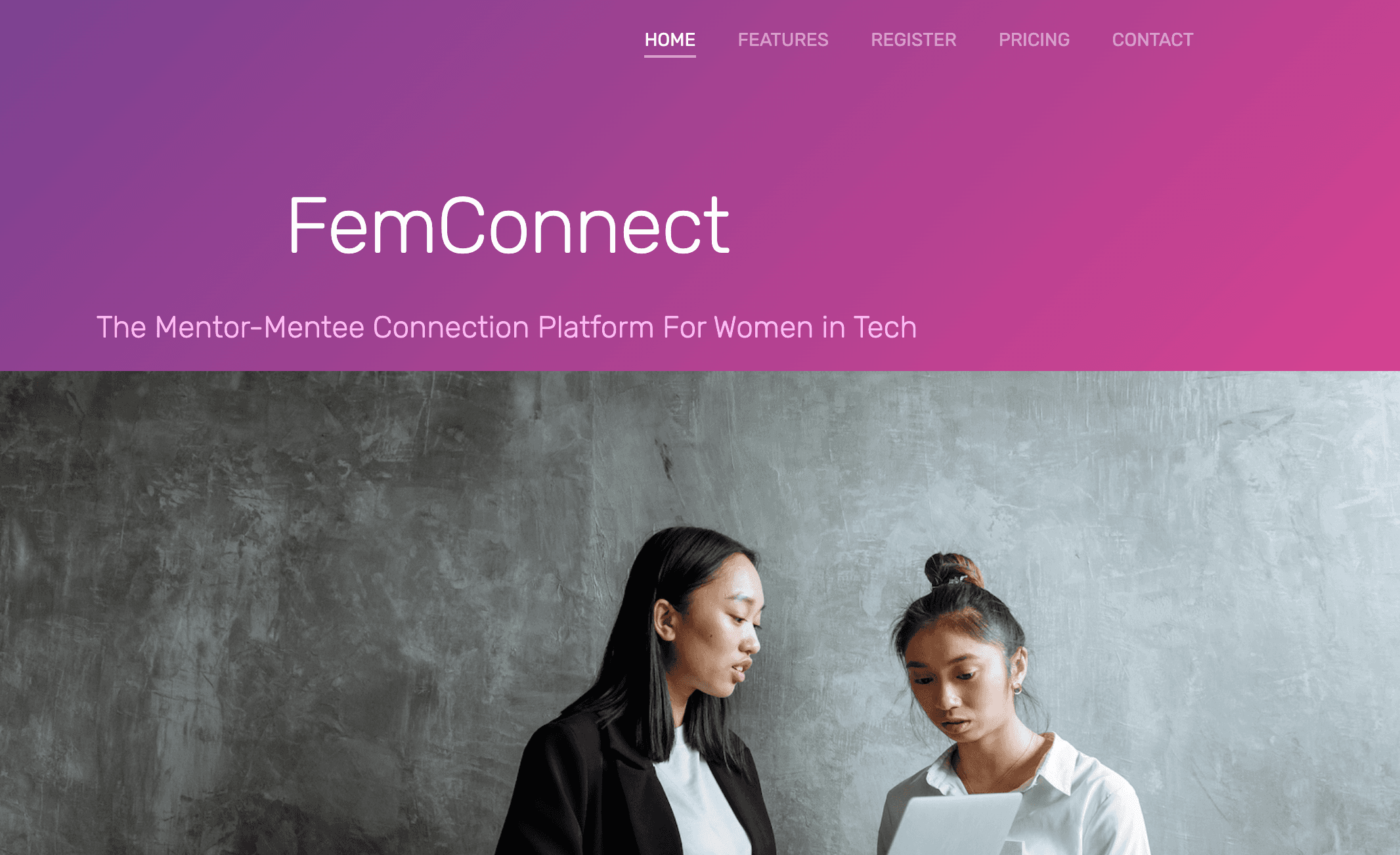The image size is (1400, 855).
Task: Open the FEATURES page
Action: tap(783, 40)
